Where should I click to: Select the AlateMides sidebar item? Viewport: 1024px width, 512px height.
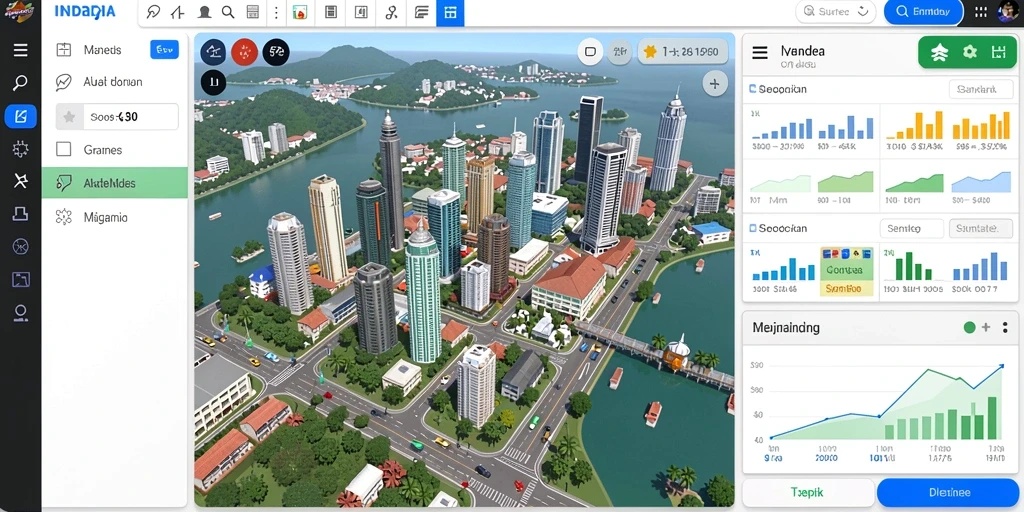click(115, 184)
